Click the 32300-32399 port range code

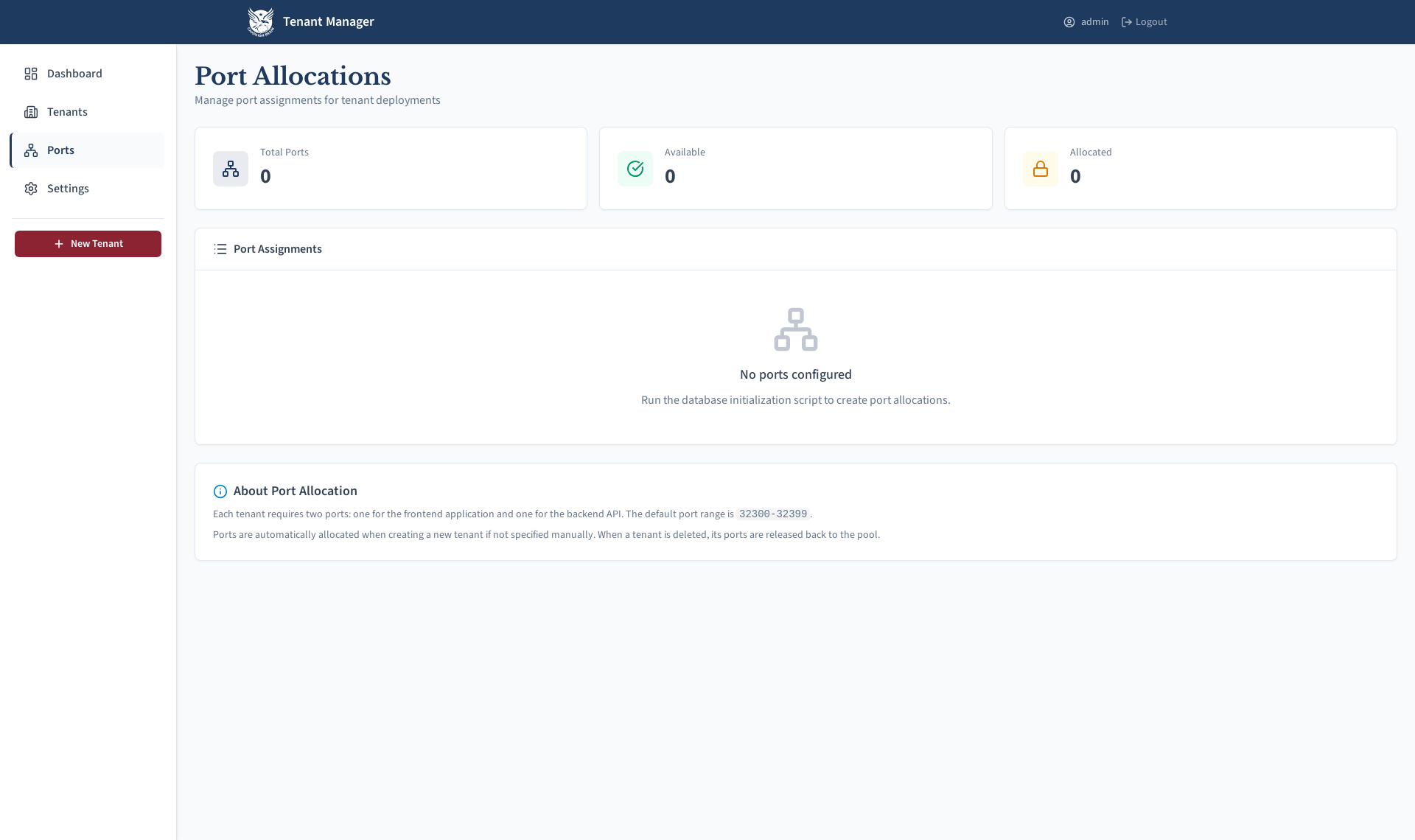coord(773,514)
